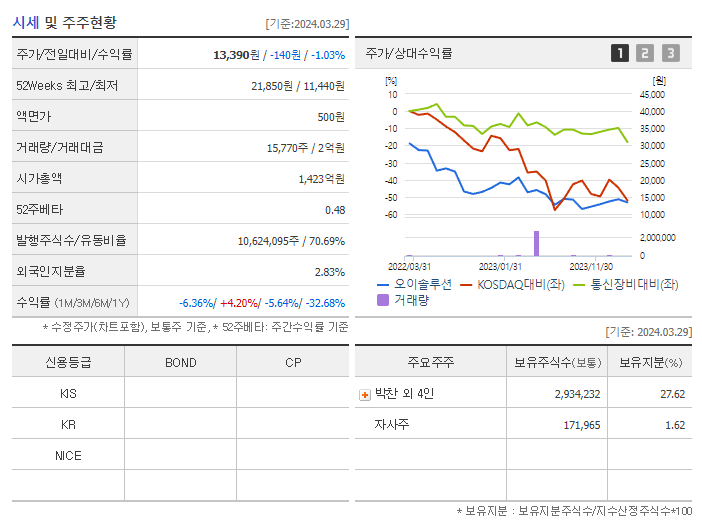
Task: Switch chart to view 3
Action: click(x=671, y=53)
